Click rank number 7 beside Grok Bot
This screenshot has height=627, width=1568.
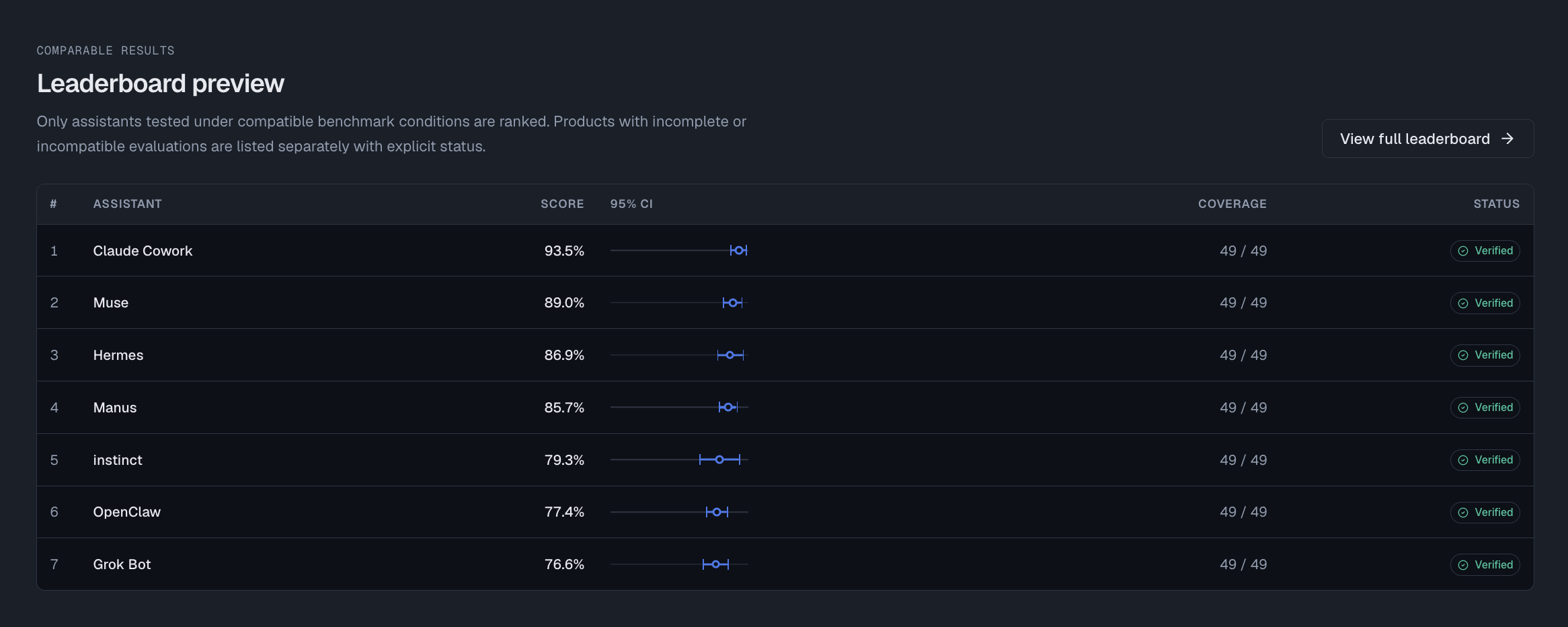[x=54, y=564]
